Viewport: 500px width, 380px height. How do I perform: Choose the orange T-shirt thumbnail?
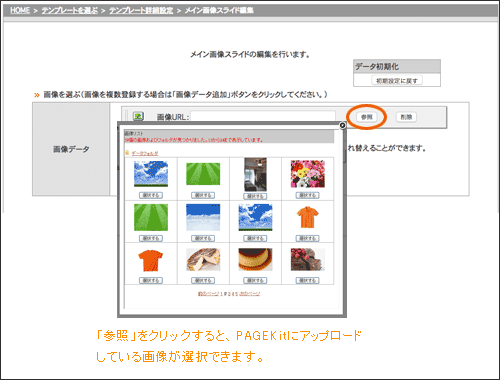click(151, 260)
